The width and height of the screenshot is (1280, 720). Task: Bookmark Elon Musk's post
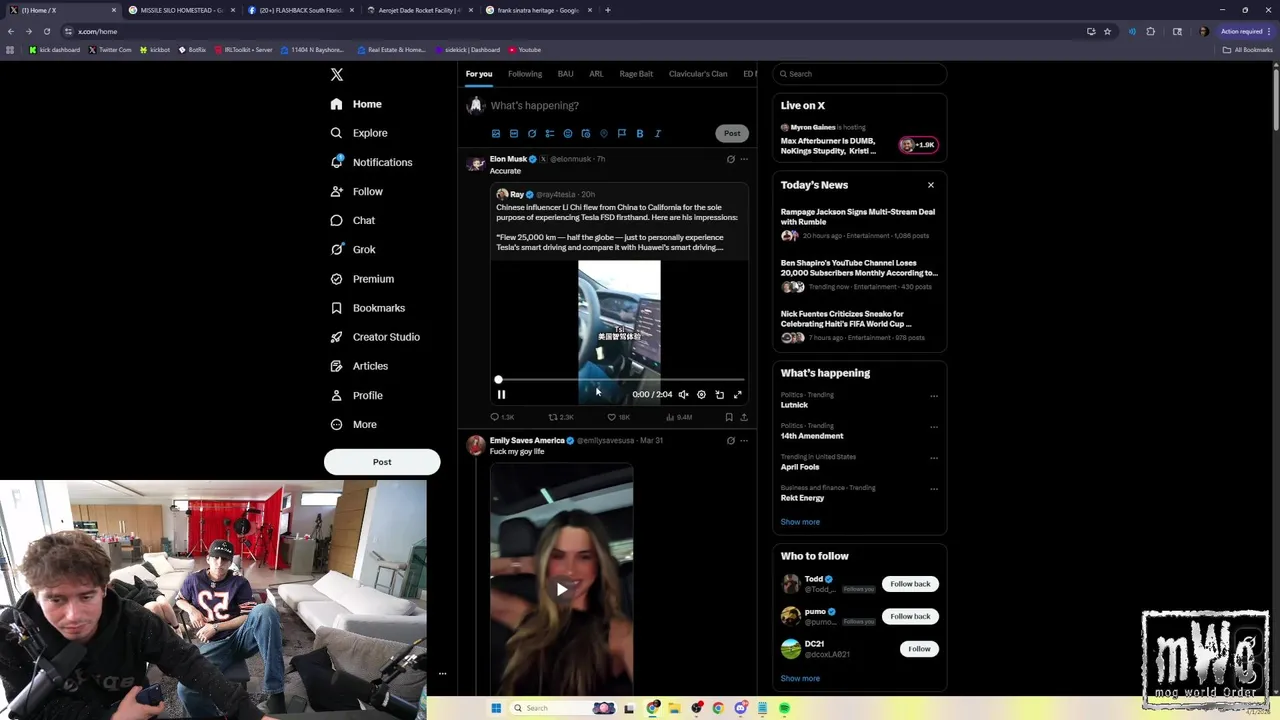tap(729, 417)
